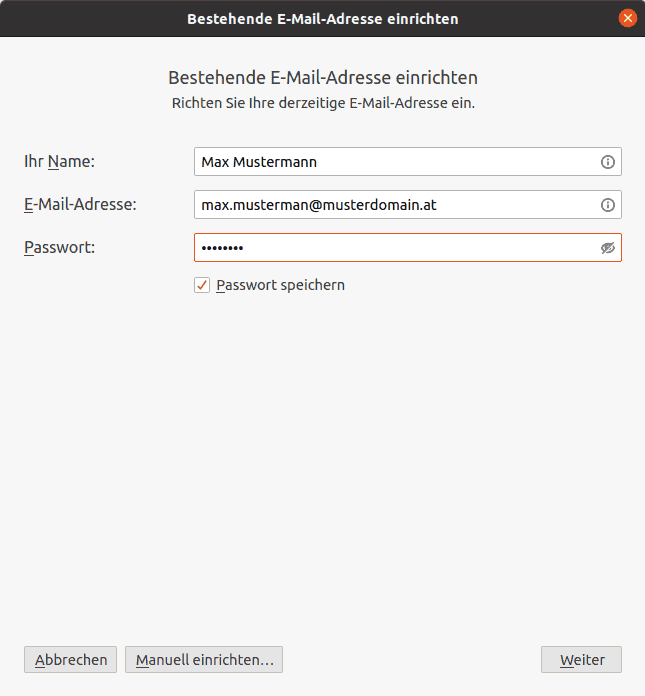Image resolution: width=645 pixels, height=696 pixels.
Task: Click the large dialog heading below the title bar
Action: (x=322, y=77)
